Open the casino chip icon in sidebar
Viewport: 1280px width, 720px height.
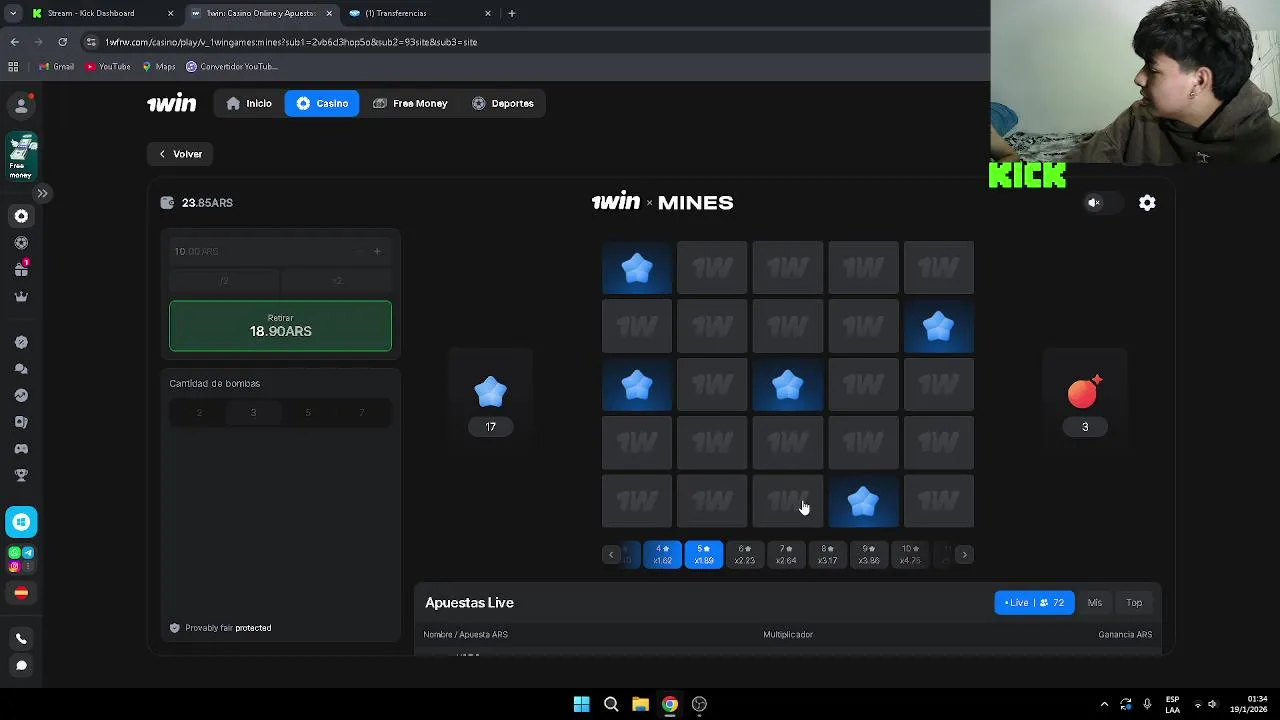tap(21, 216)
